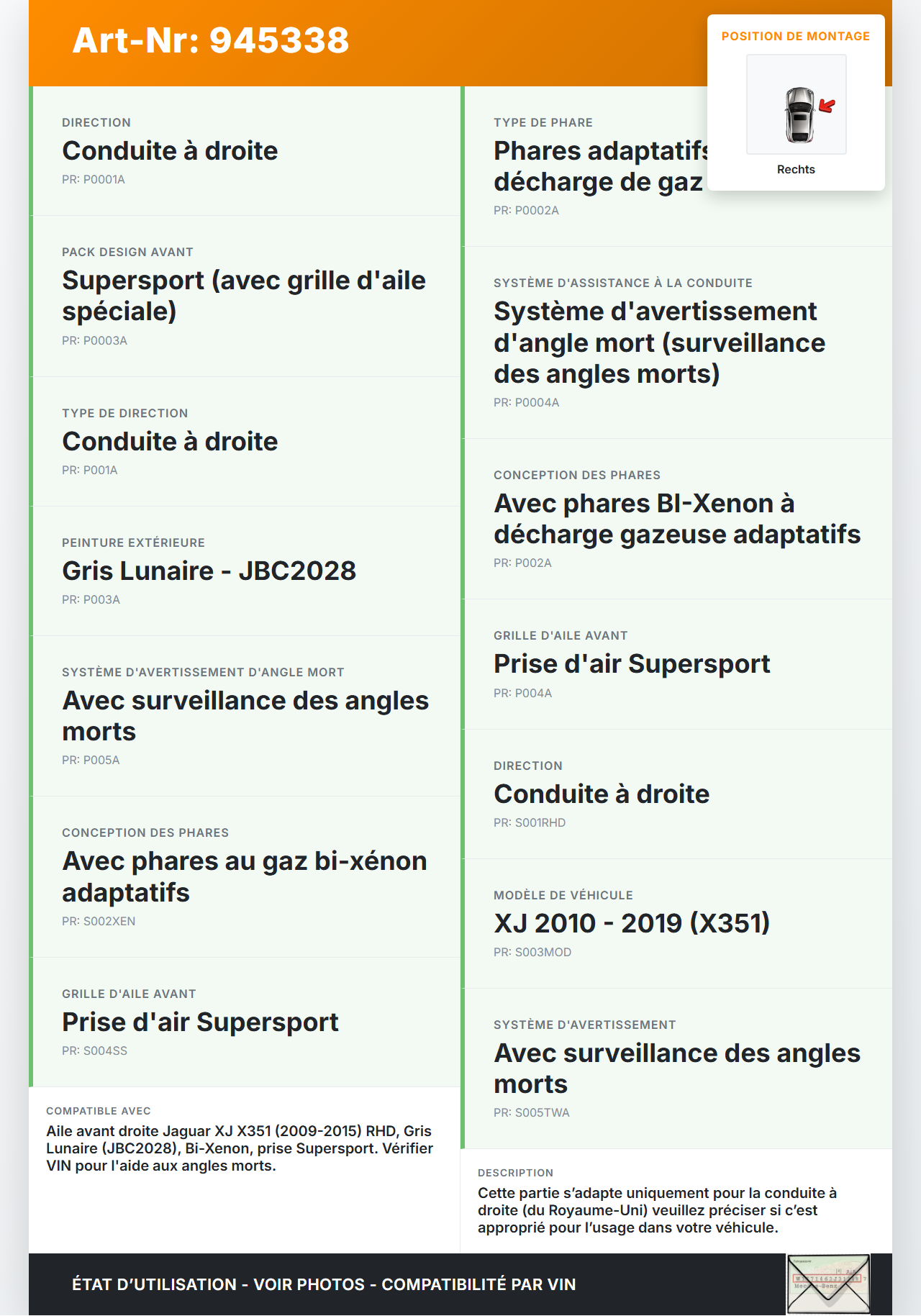Click the 'Rechts' position label
The width and height of the screenshot is (921, 1316).
[x=796, y=170]
